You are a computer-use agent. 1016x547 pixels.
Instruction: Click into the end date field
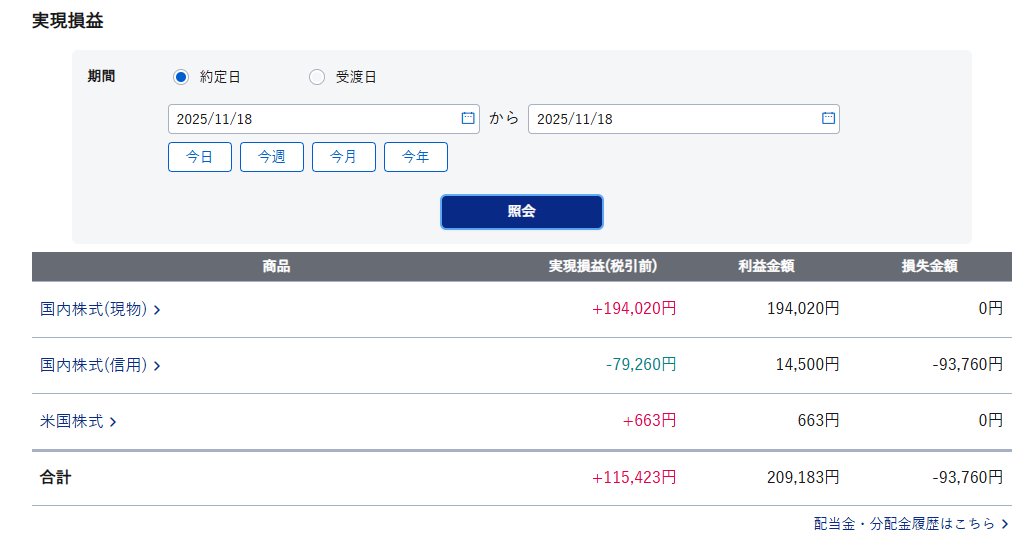670,119
